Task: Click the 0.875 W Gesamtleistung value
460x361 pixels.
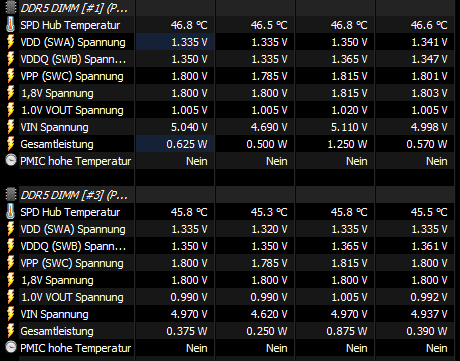Action: (347, 331)
